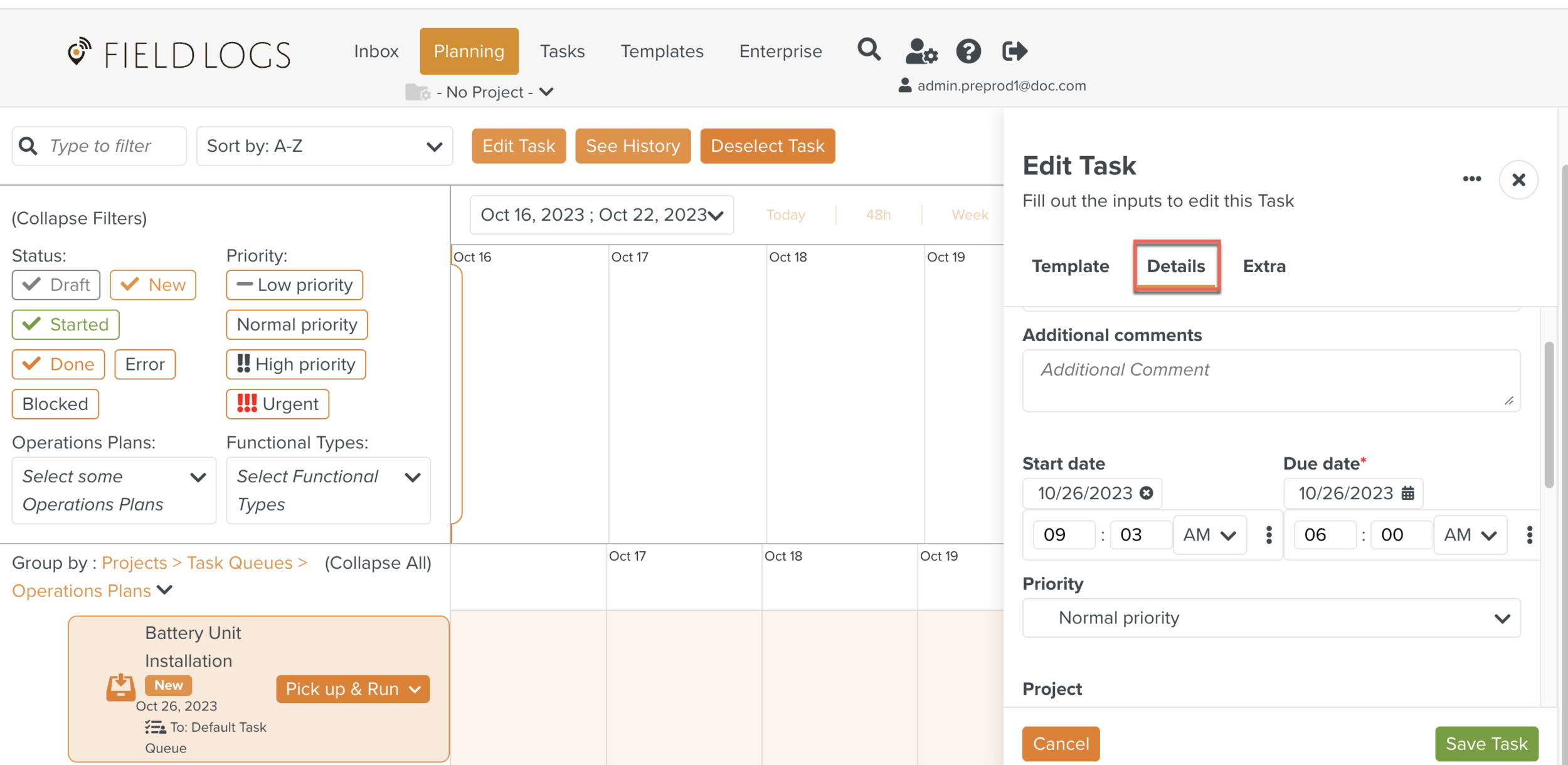Open start time options three-dot icon

point(1268,535)
